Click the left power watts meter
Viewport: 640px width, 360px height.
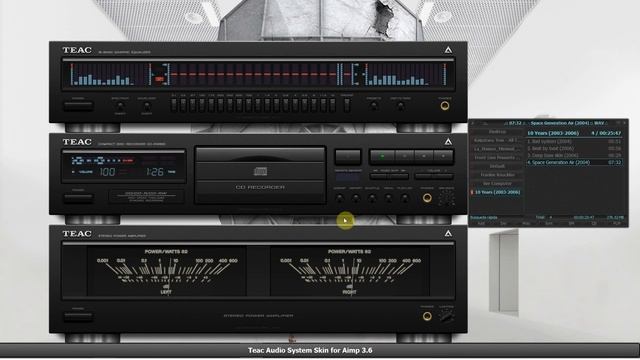click(166, 271)
